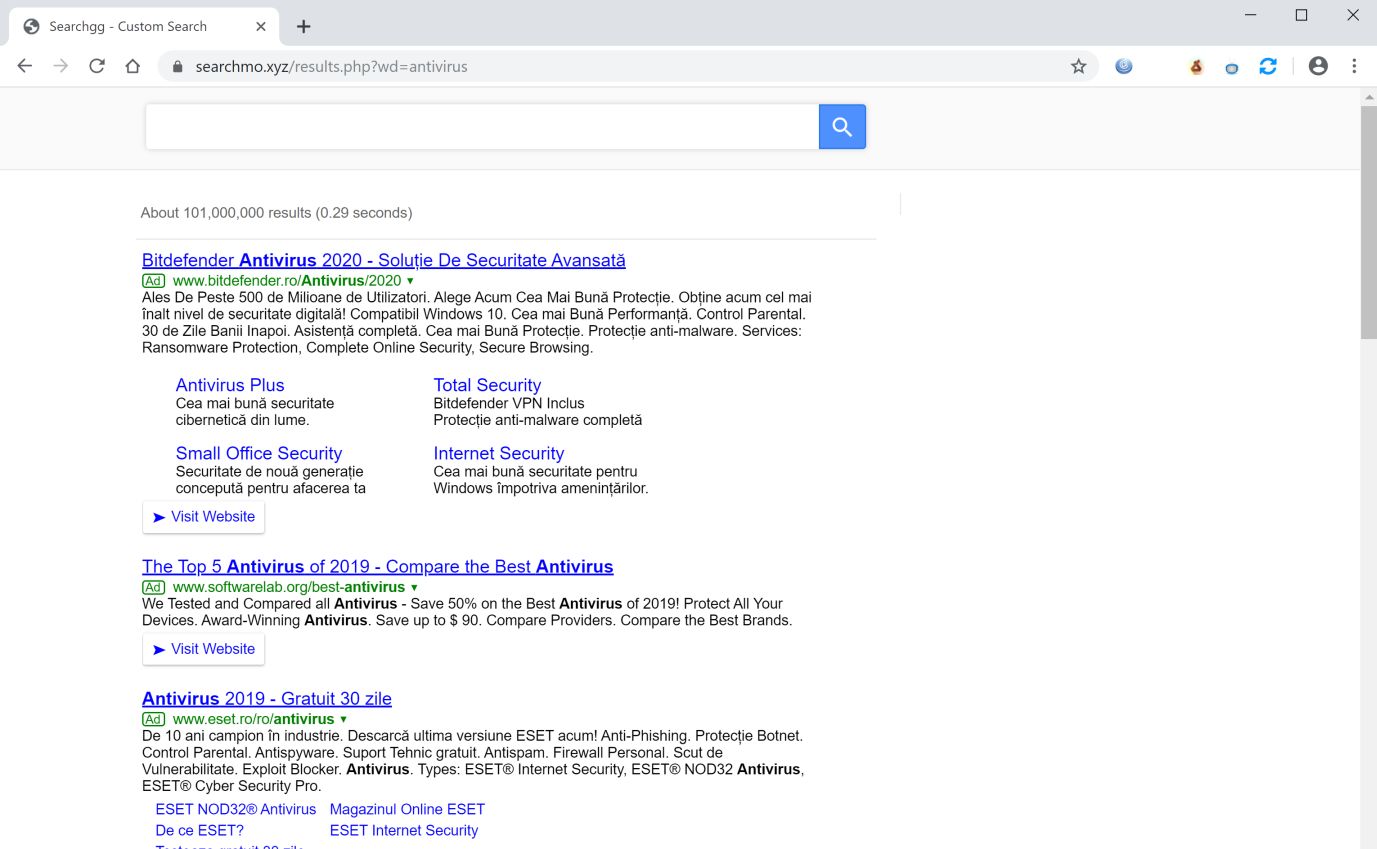Screen dimensions: 1377x849
Task: Open the De ce ESET? sitelink
Action: click(x=200, y=830)
